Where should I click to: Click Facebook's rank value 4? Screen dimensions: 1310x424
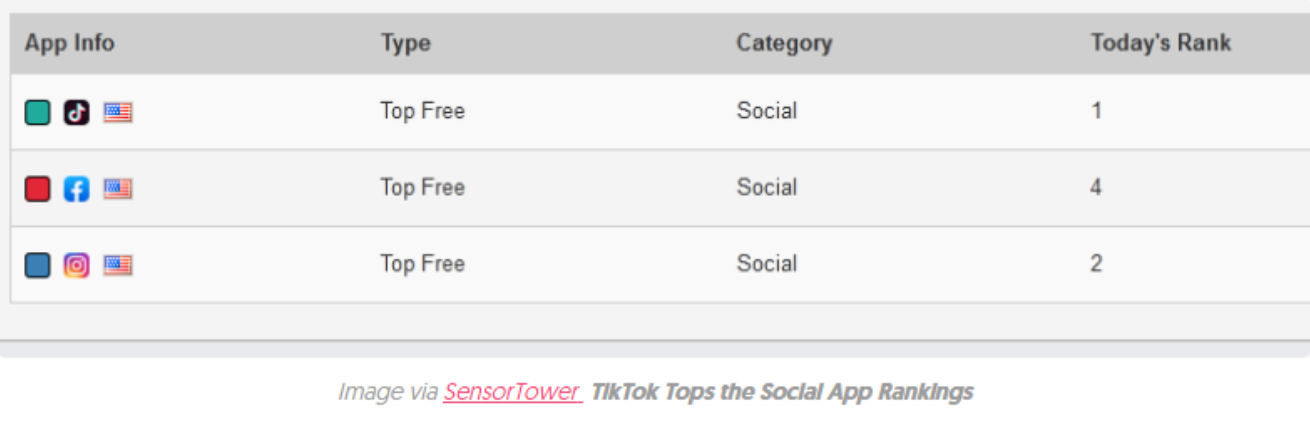(x=1097, y=187)
